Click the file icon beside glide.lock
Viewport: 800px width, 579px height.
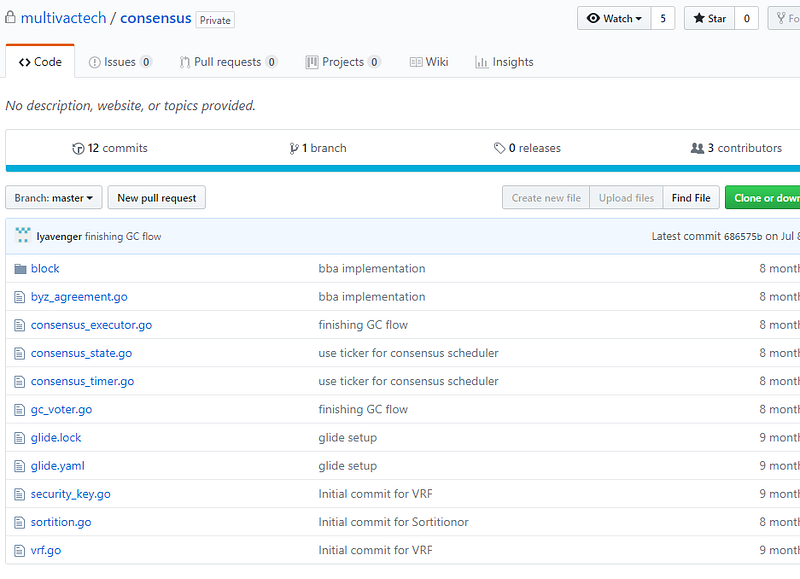(20, 438)
